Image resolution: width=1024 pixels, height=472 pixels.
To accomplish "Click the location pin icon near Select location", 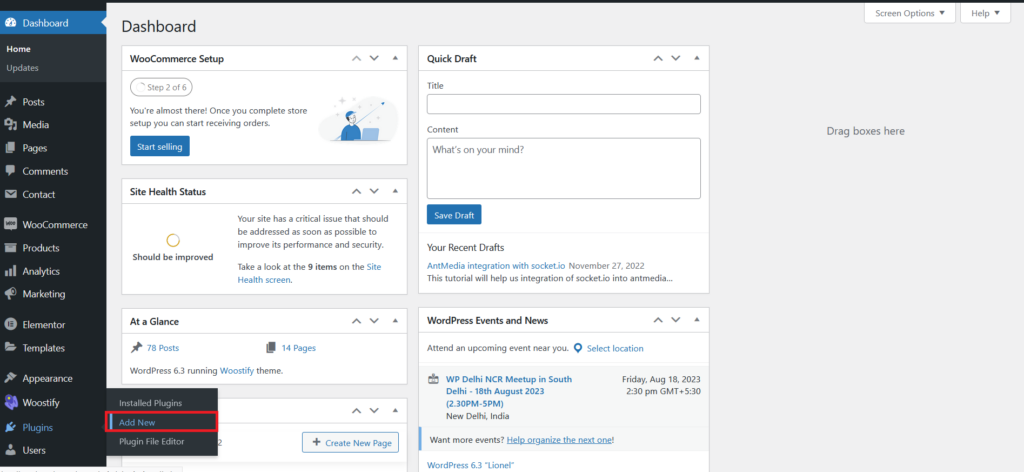I will coord(577,348).
